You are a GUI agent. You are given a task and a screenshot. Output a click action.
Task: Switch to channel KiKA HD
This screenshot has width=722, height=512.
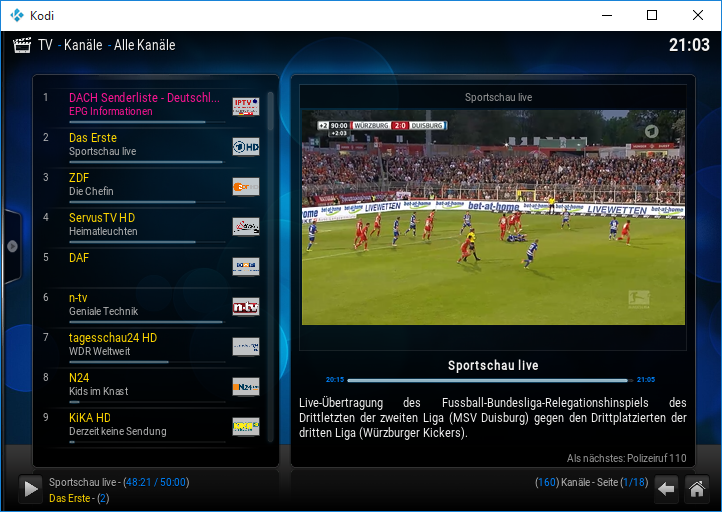[90, 418]
